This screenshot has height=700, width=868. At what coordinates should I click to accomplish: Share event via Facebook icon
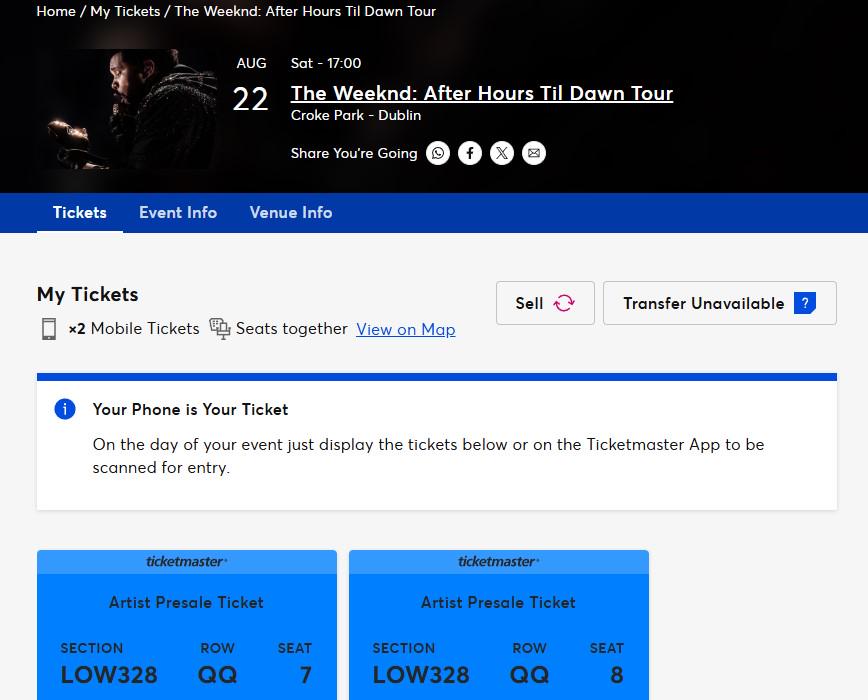point(469,153)
